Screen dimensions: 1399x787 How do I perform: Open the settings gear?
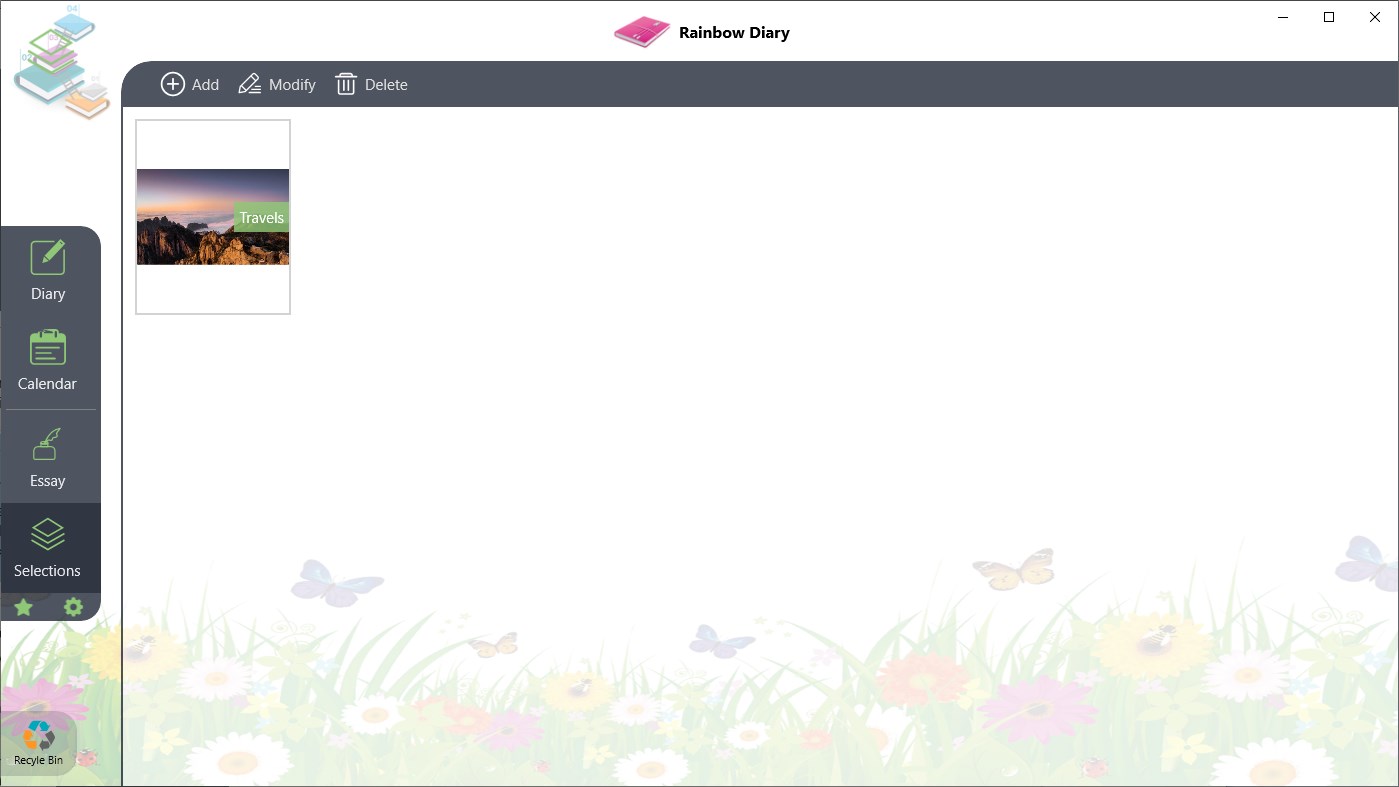[x=72, y=607]
